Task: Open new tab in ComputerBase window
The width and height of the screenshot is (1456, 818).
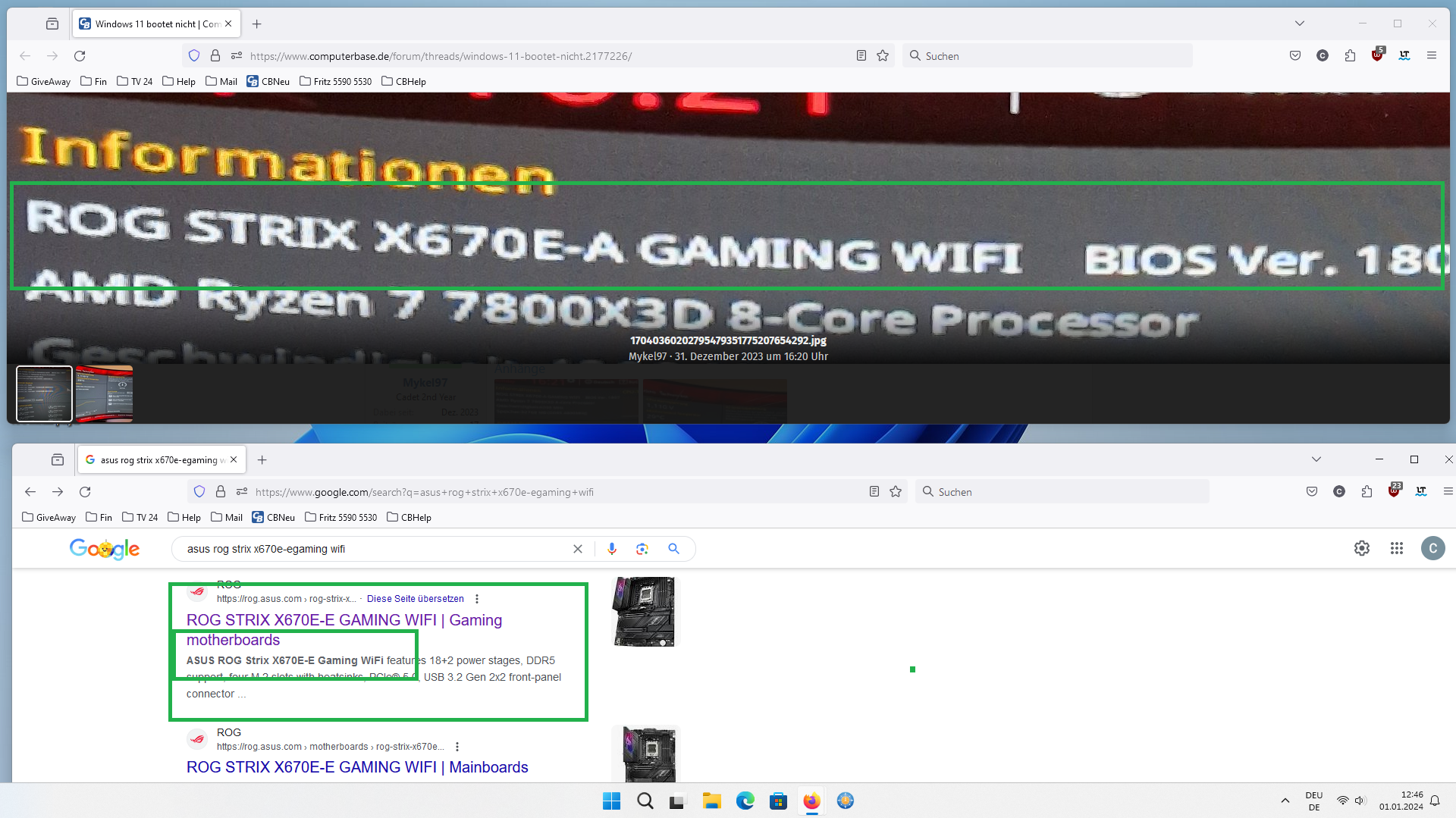Action: [257, 24]
